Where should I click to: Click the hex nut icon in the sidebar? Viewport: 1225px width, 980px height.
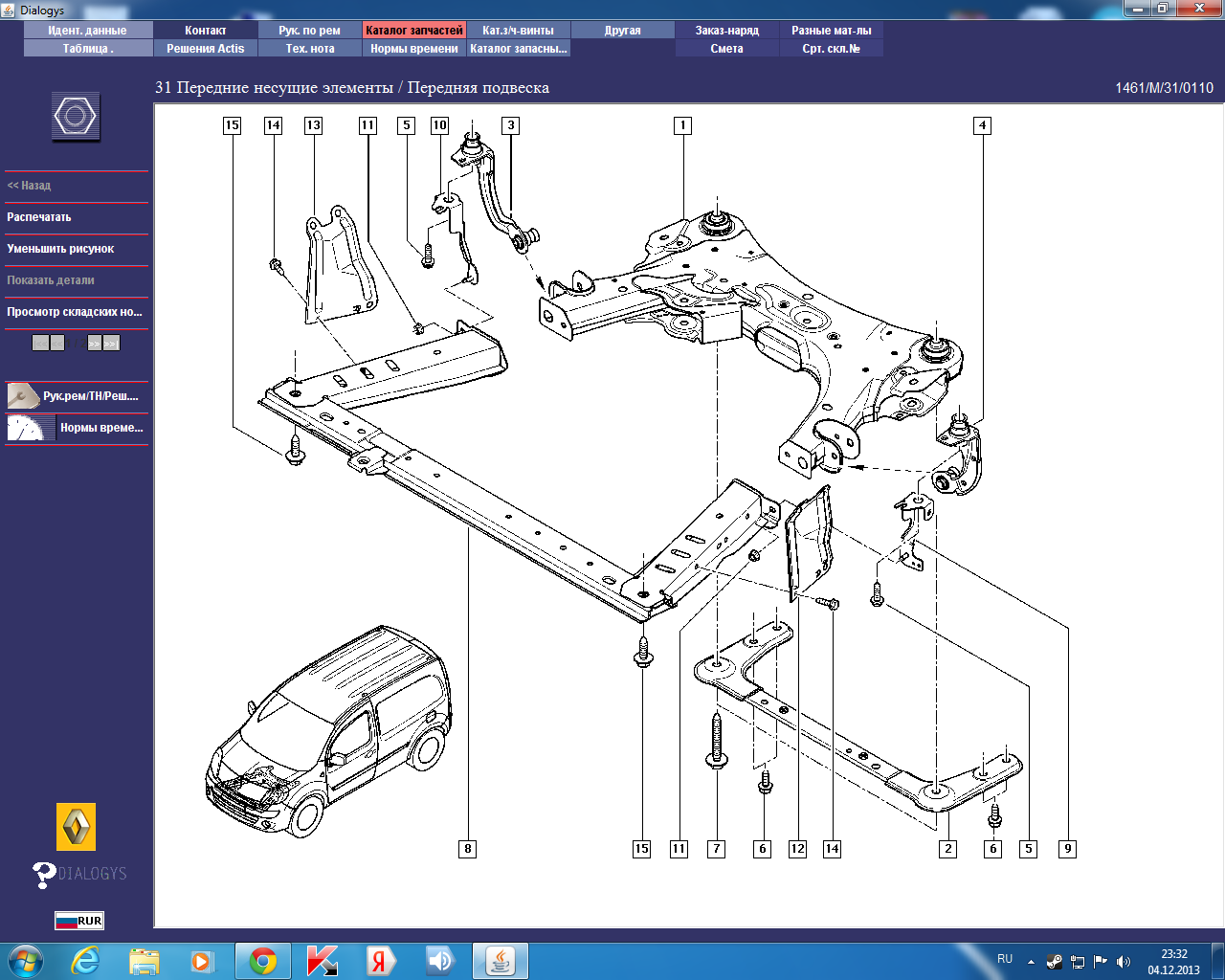[x=76, y=117]
